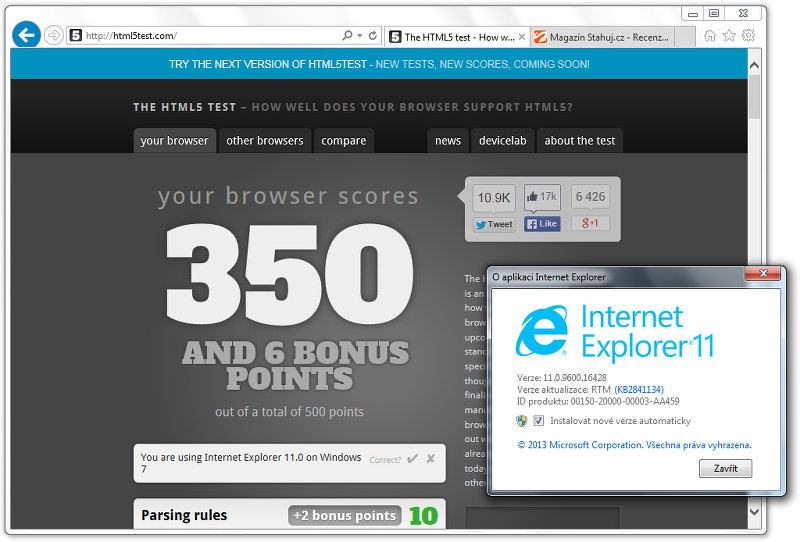
Task: Open the about the test tab
Action: pyautogui.click(x=580, y=140)
